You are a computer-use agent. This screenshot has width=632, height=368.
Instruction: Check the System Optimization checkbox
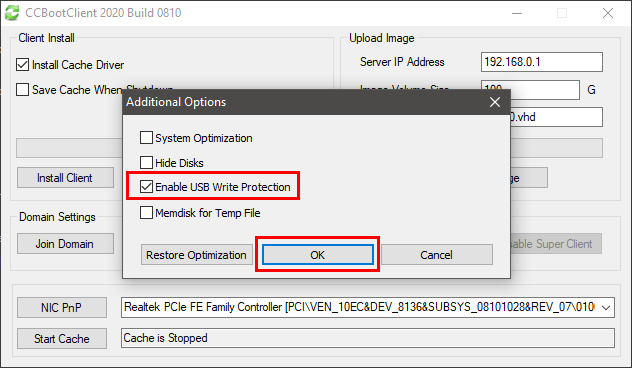coord(146,138)
